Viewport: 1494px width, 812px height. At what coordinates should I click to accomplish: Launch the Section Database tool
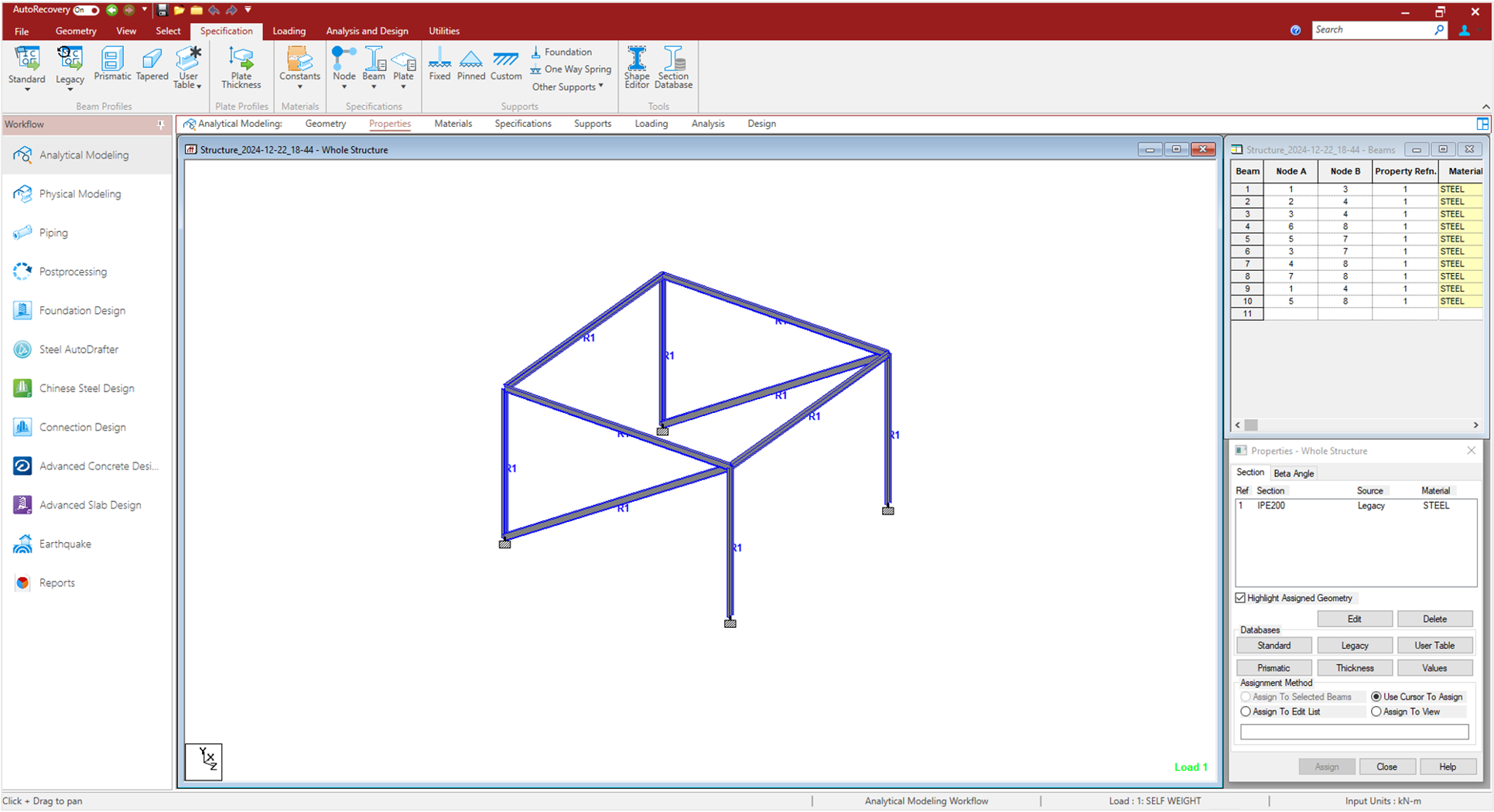[x=673, y=67]
